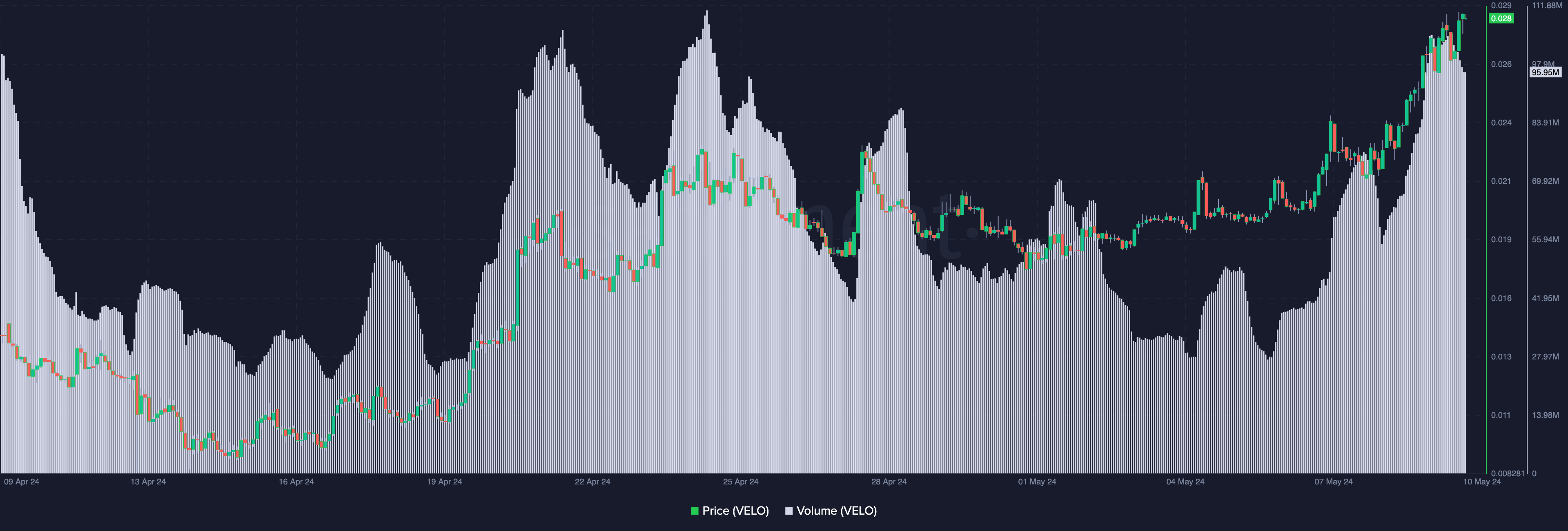Click the 95.95M current volume tag
The image size is (1568, 531).
click(x=1546, y=72)
